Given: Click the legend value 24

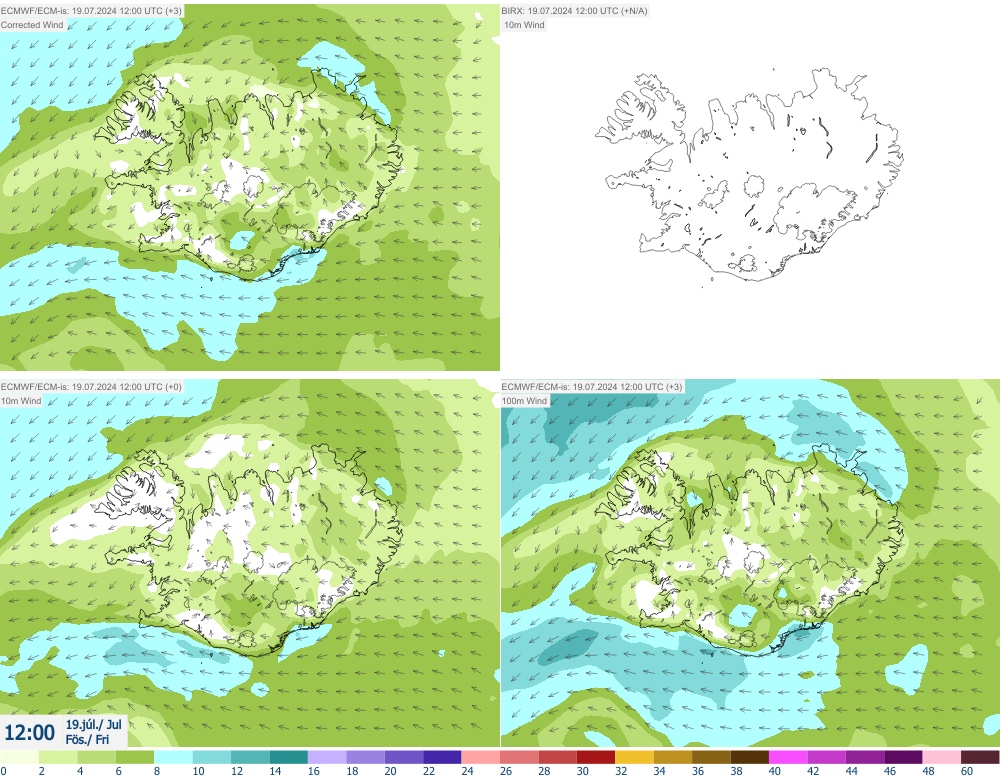Looking at the screenshot, I should 467,771.
